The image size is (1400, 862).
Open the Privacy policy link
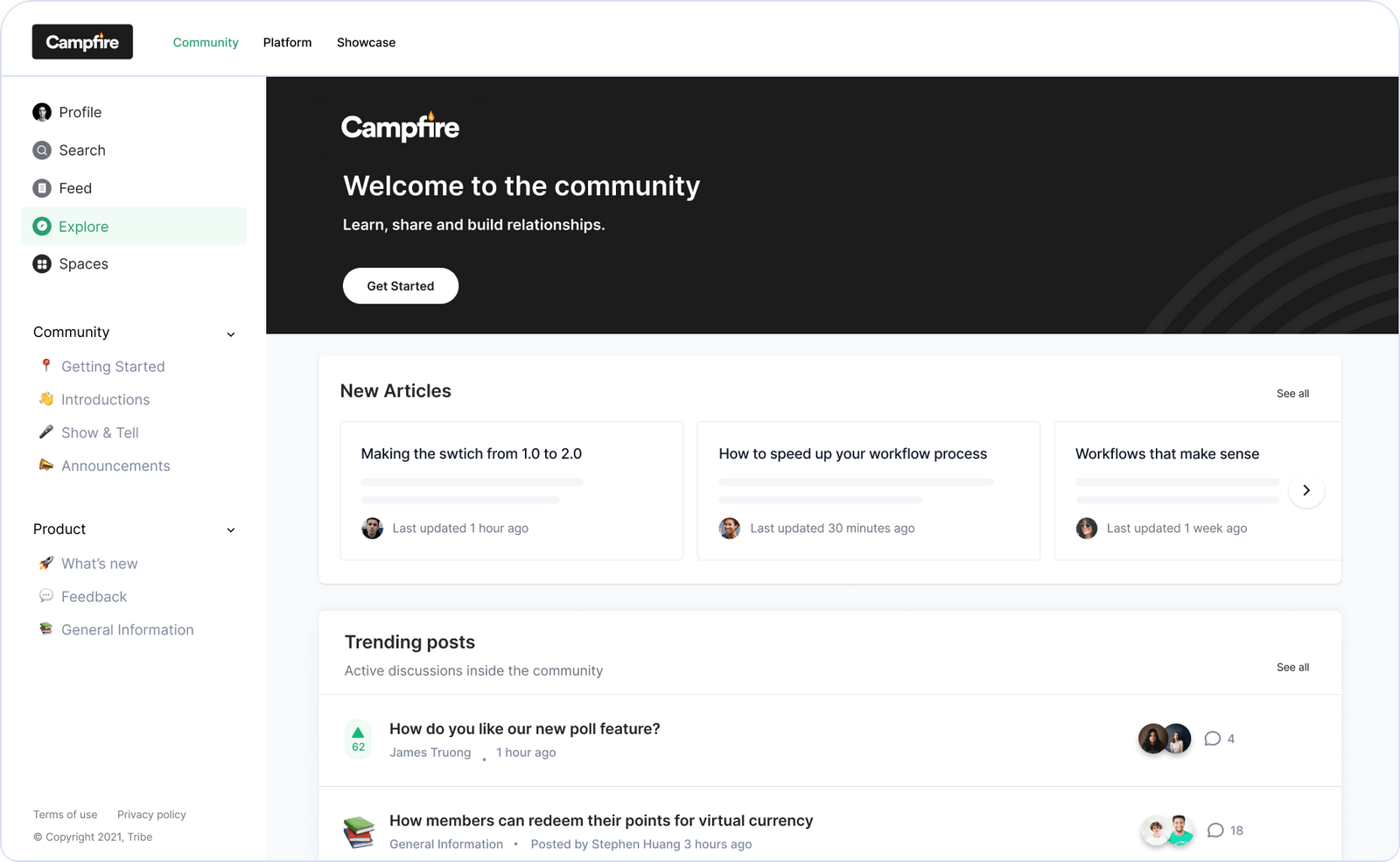151,815
